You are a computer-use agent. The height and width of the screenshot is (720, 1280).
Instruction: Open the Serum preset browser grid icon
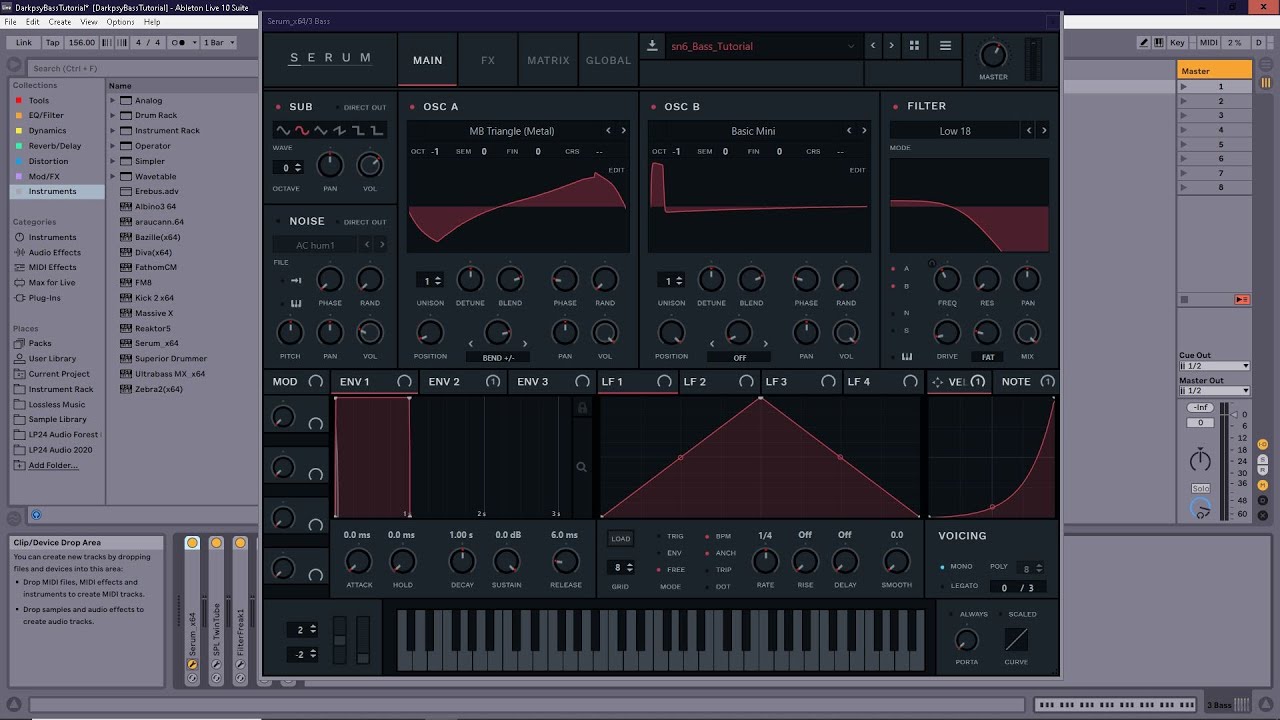click(x=914, y=45)
